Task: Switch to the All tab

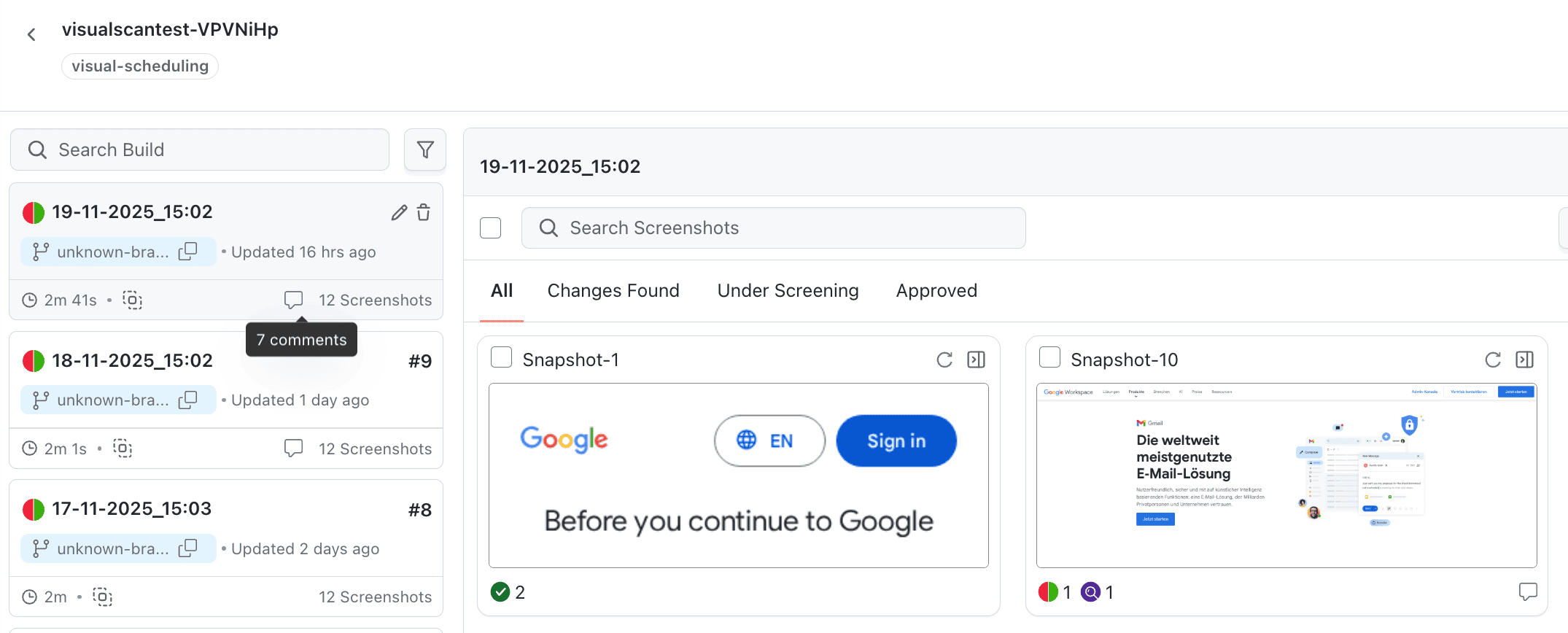Action: (502, 290)
